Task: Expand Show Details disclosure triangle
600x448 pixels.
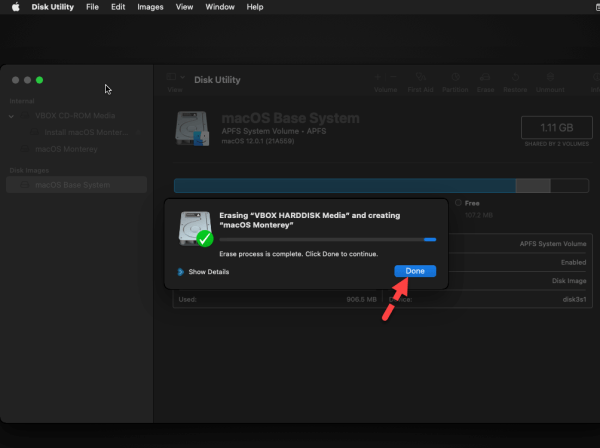Action: click(181, 272)
